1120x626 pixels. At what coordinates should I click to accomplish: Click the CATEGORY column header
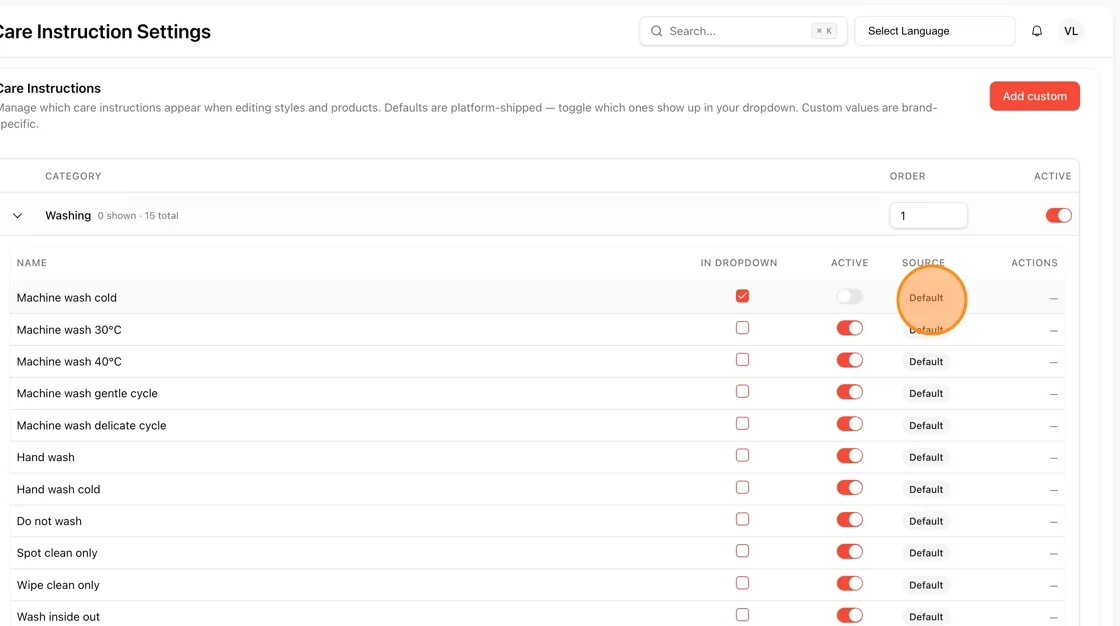[x=73, y=176]
